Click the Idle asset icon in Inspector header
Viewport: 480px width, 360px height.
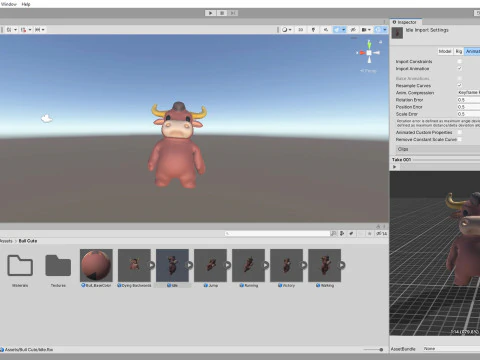tap(397, 33)
